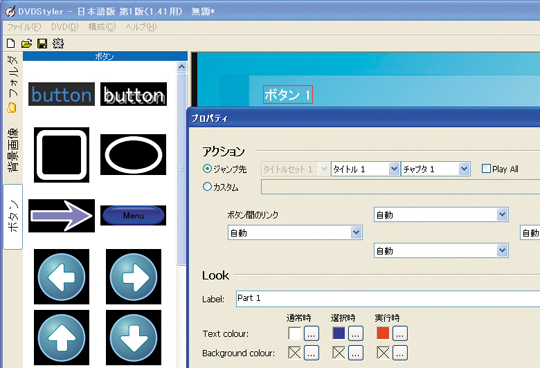Open the 実行時 background colour picker button

[400, 353]
